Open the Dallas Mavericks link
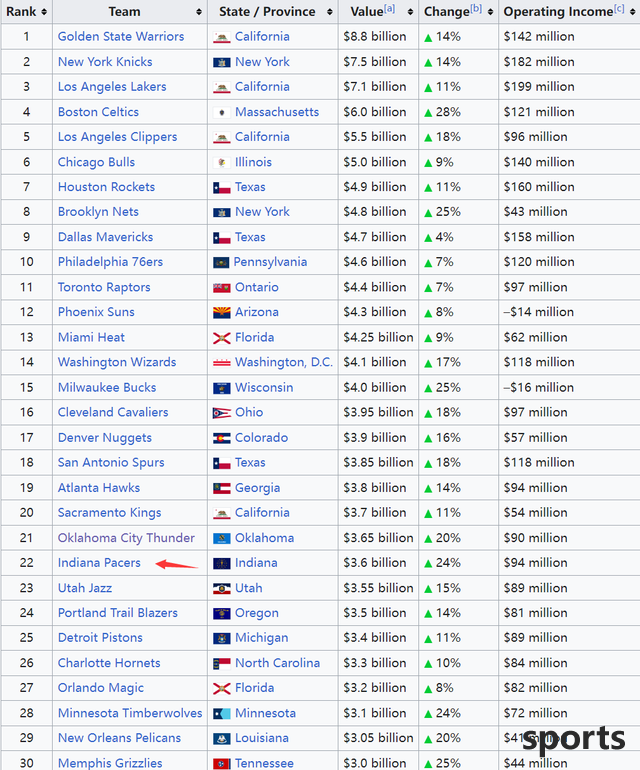The width and height of the screenshot is (640, 770). coord(106,237)
